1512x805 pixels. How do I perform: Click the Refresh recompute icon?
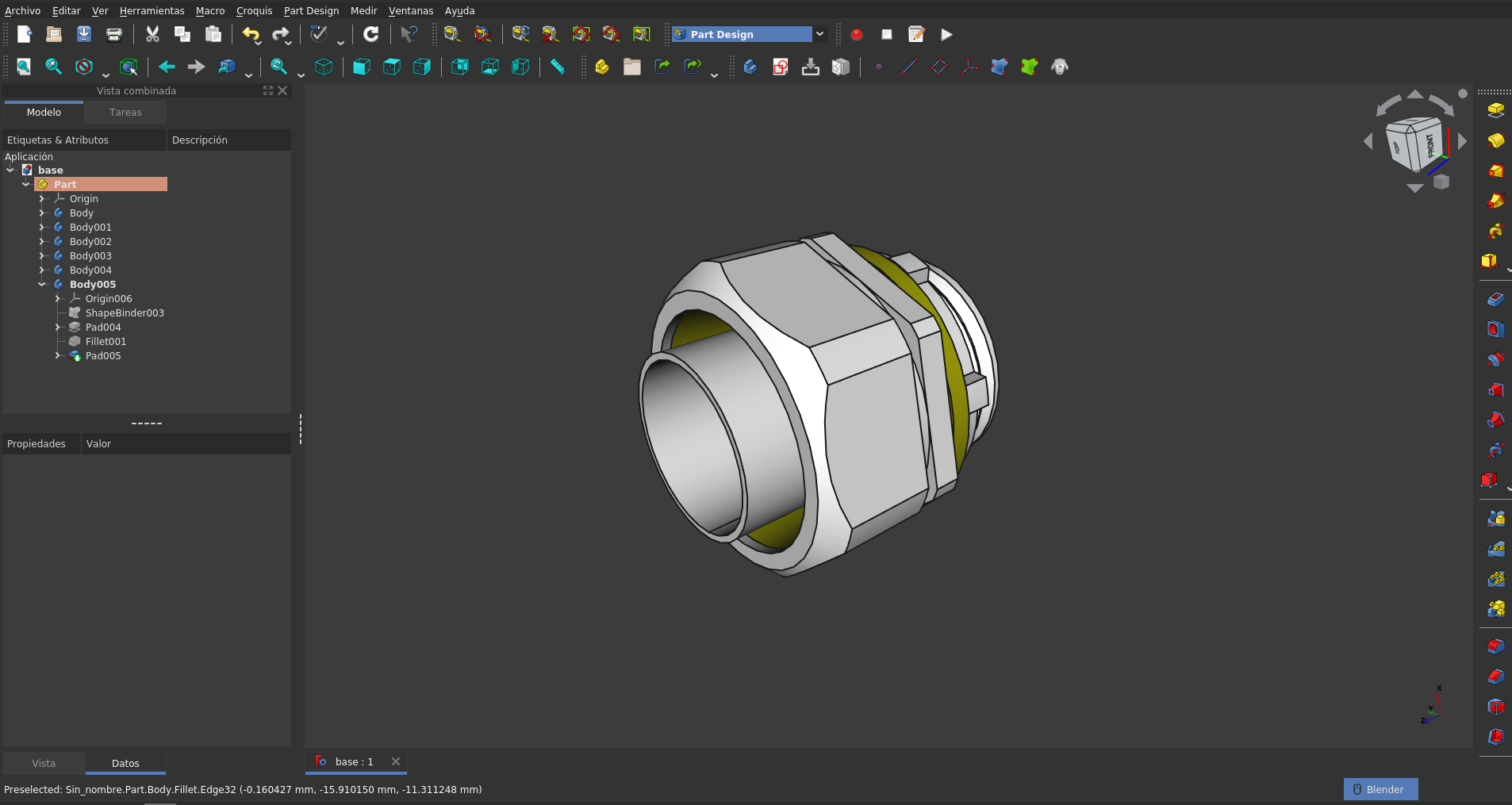coord(370,34)
